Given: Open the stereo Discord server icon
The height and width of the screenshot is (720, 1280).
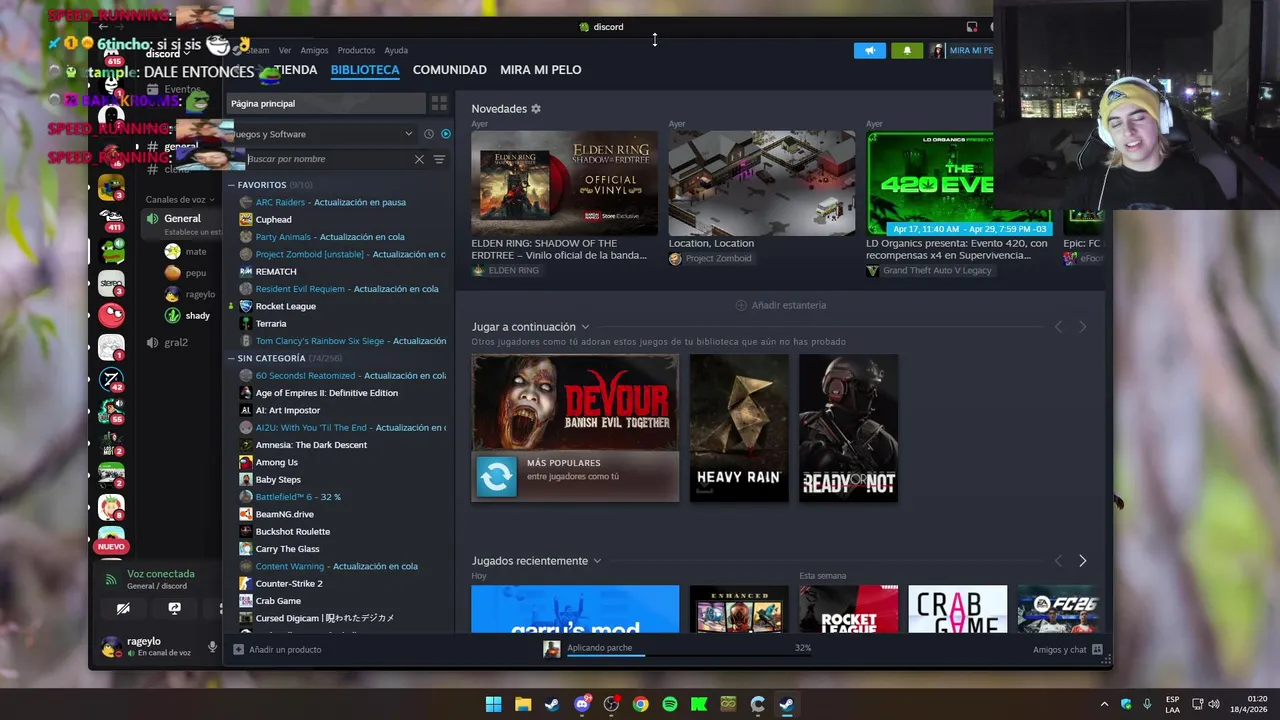Looking at the screenshot, I should point(111,283).
